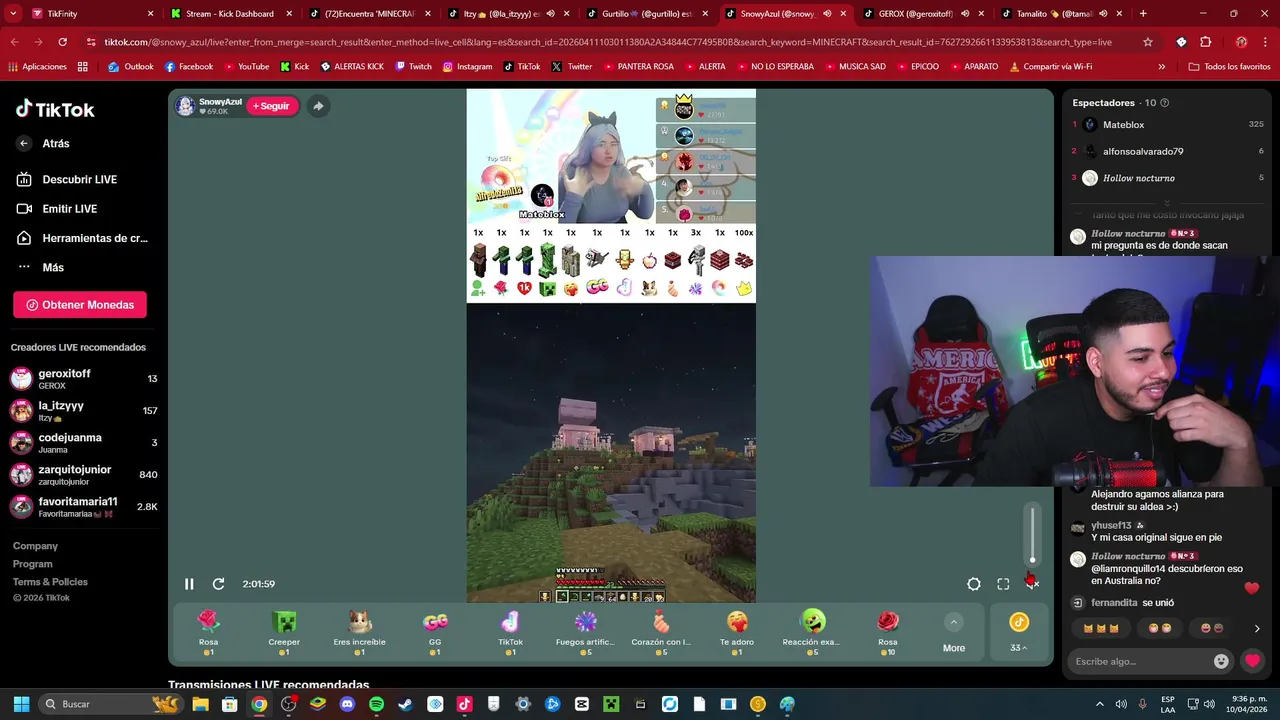Screen dimensions: 1280x720
Task: Click Obtener Monedas button
Action: pyautogui.click(x=80, y=305)
